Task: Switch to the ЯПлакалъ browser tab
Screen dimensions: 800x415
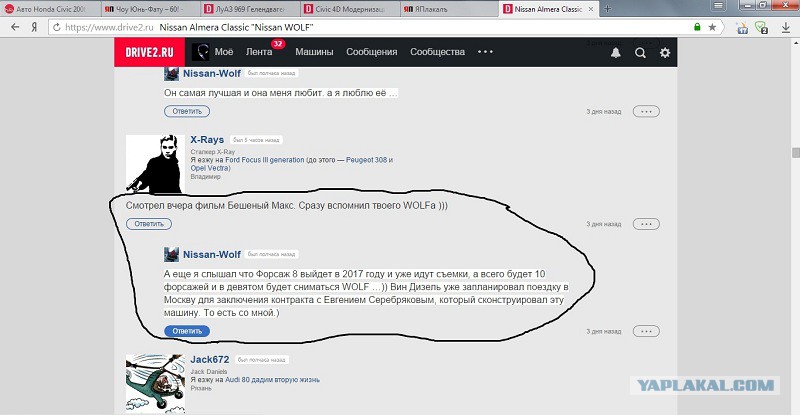Action: click(449, 9)
